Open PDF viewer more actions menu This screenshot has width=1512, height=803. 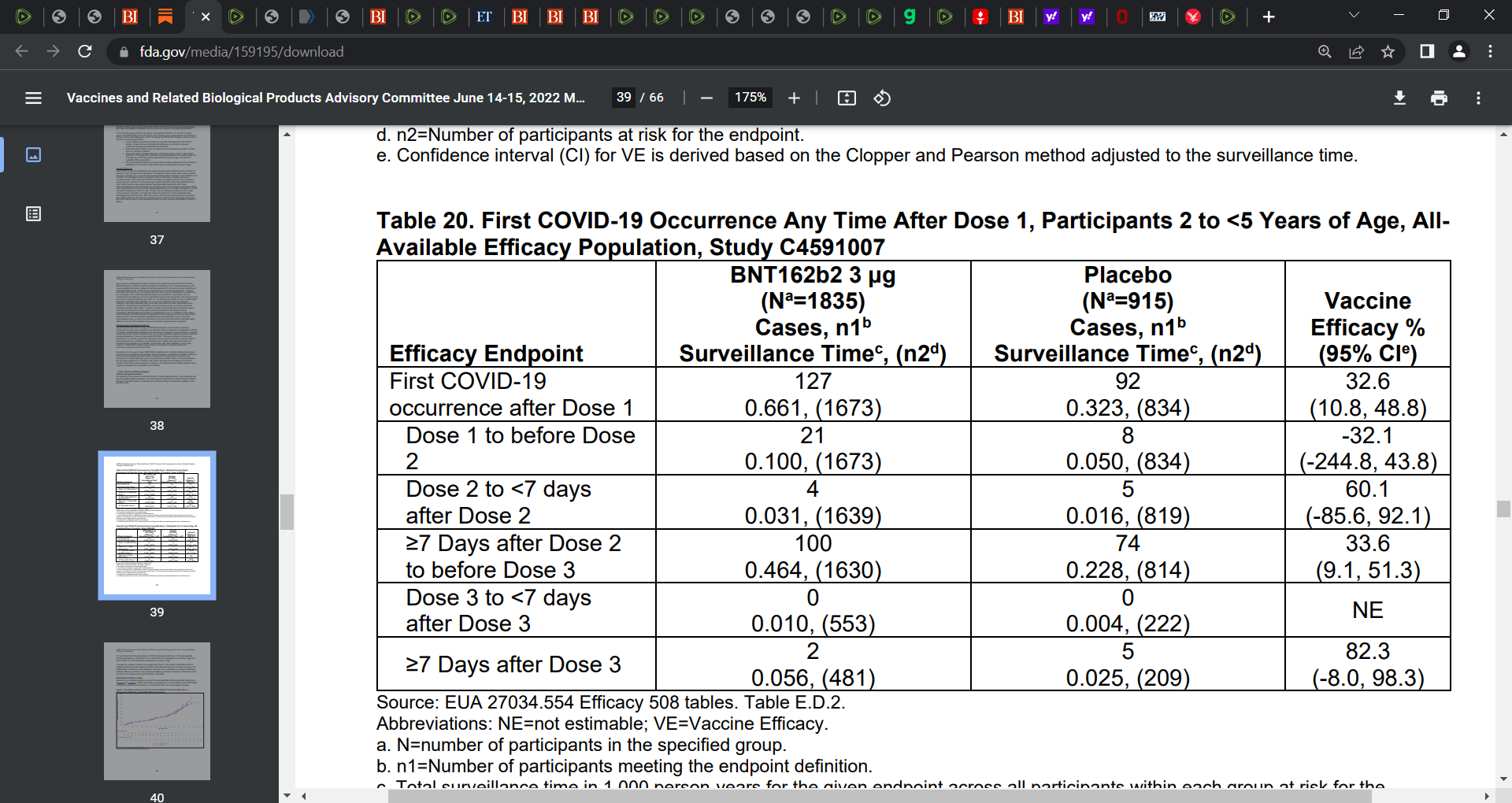(x=1478, y=98)
